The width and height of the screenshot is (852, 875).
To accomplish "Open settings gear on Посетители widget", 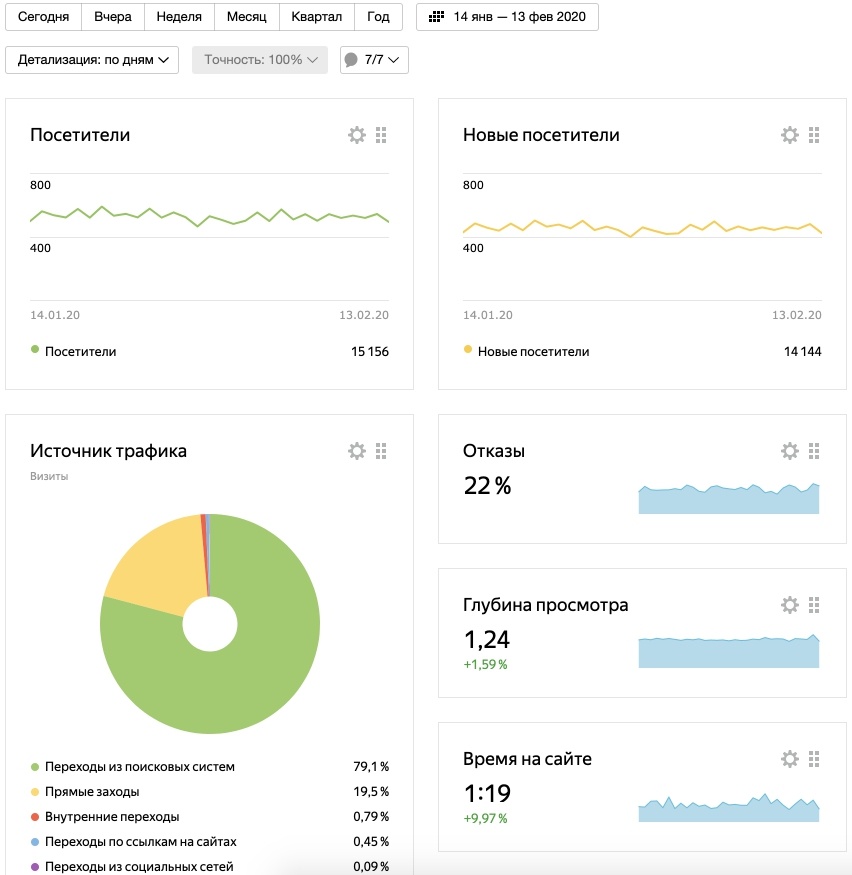I will [357, 135].
